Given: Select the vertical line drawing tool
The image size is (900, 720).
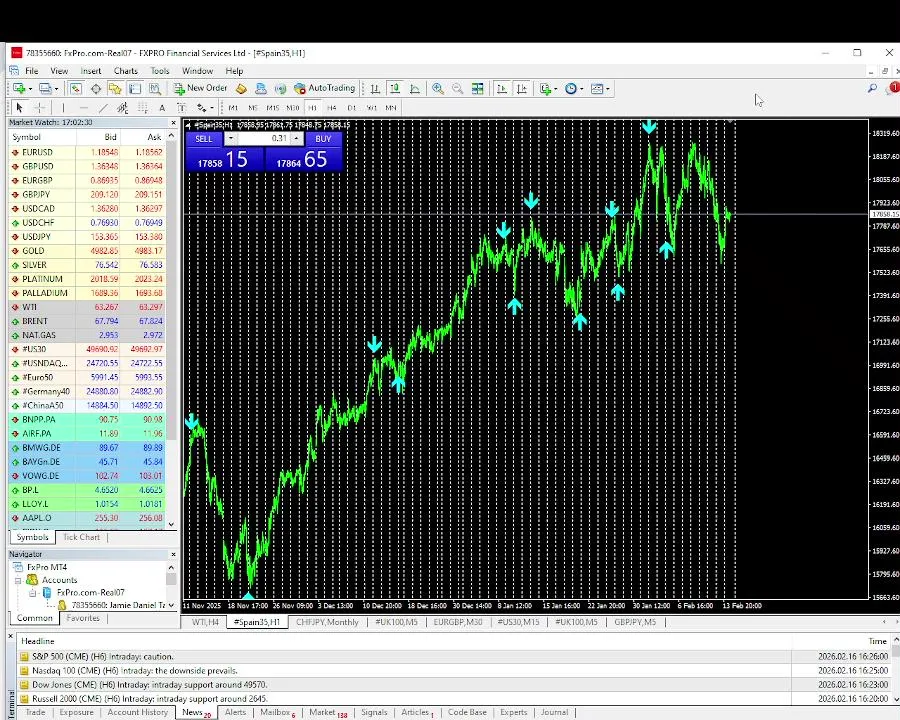Looking at the screenshot, I should point(63,107).
